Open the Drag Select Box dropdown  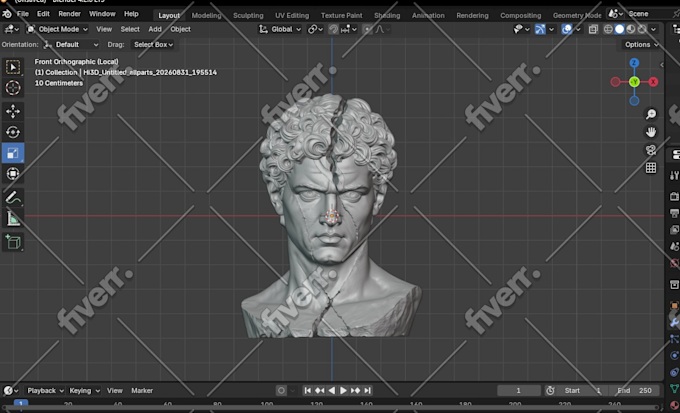pos(153,44)
